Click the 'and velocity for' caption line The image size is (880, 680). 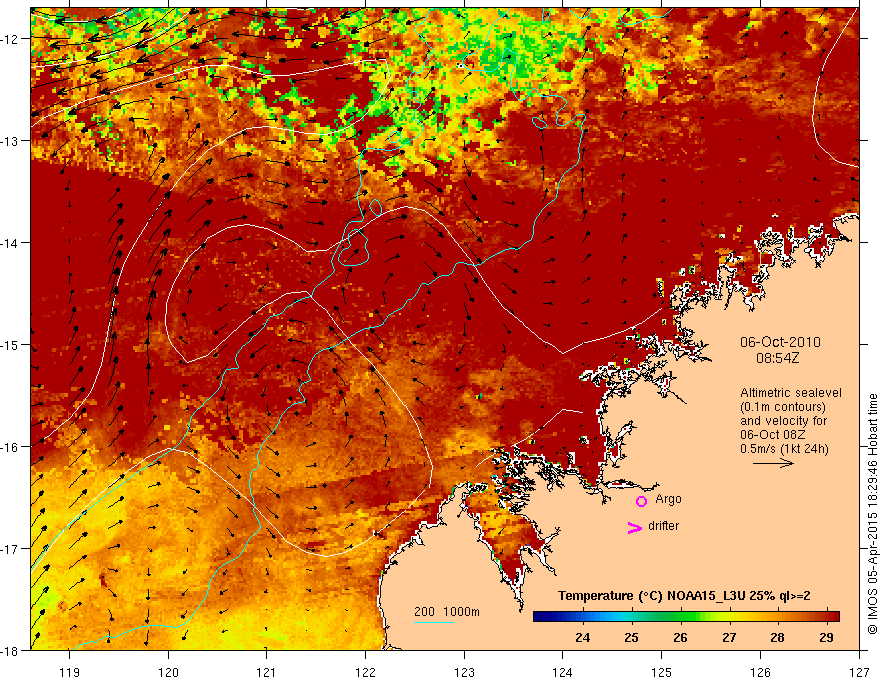(x=783, y=421)
